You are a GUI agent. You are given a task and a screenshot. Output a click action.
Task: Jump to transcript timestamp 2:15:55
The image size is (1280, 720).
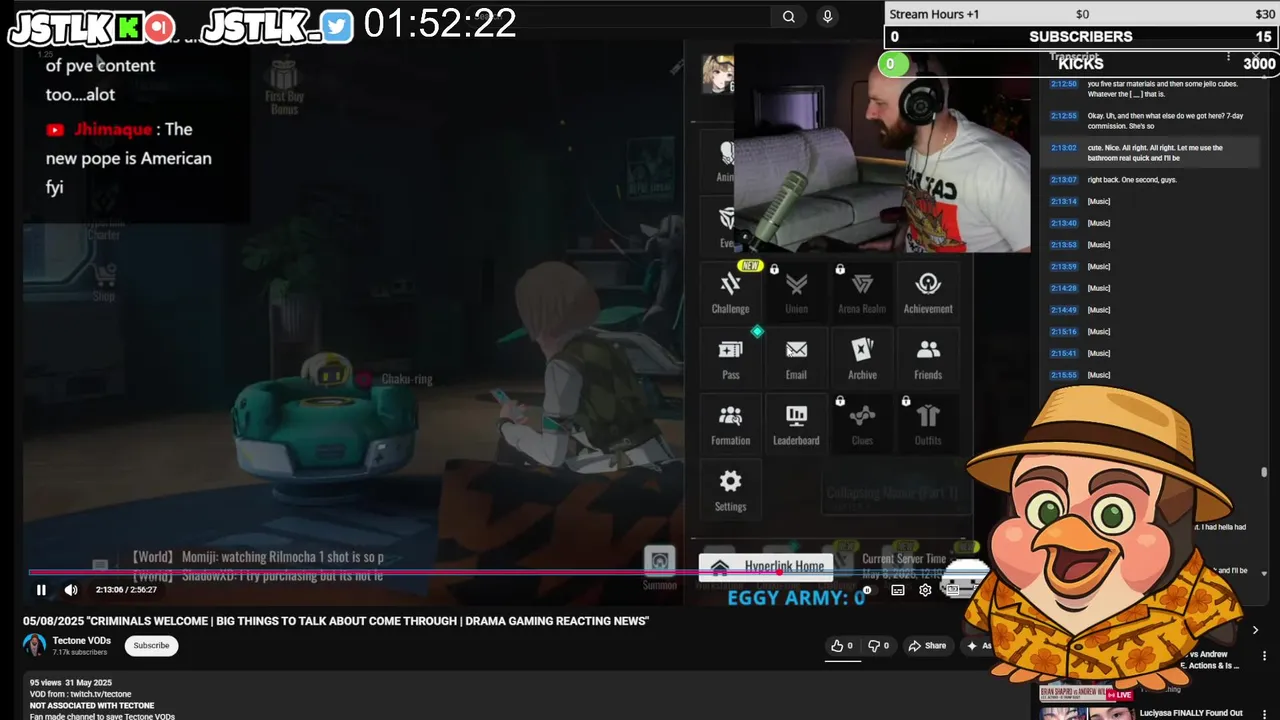pos(1063,375)
